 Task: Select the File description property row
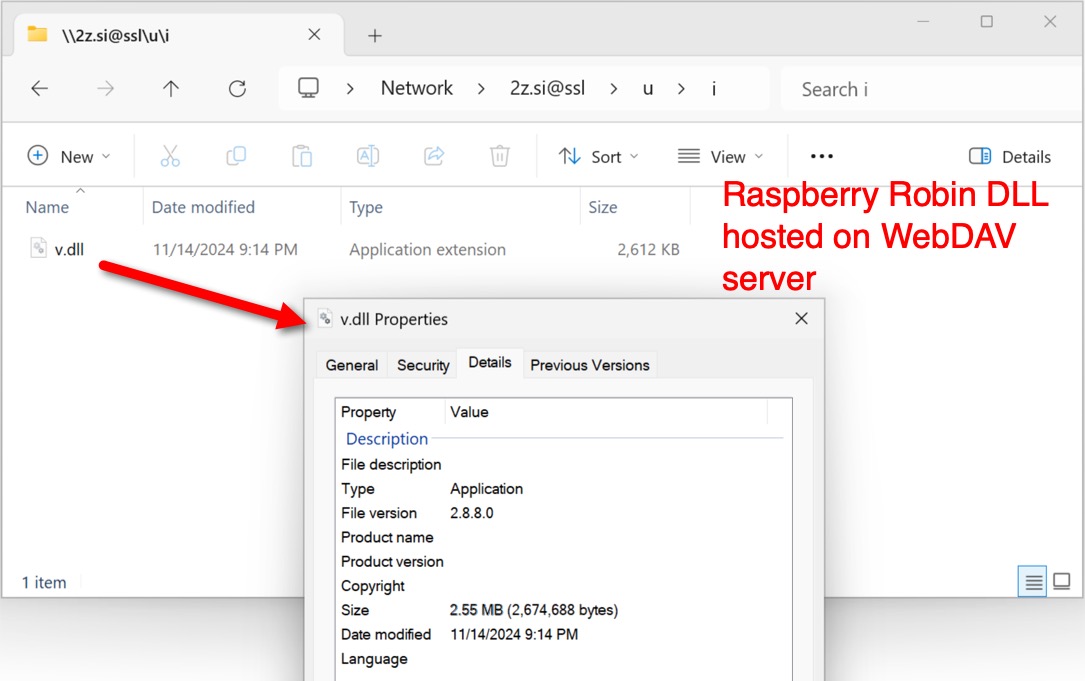click(x=563, y=464)
